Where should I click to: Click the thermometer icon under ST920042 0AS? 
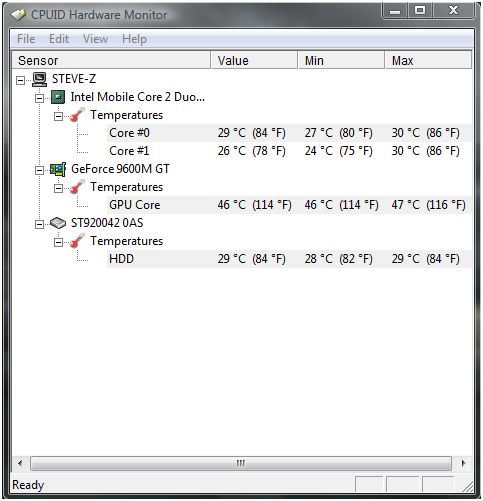pyautogui.click(x=77, y=241)
